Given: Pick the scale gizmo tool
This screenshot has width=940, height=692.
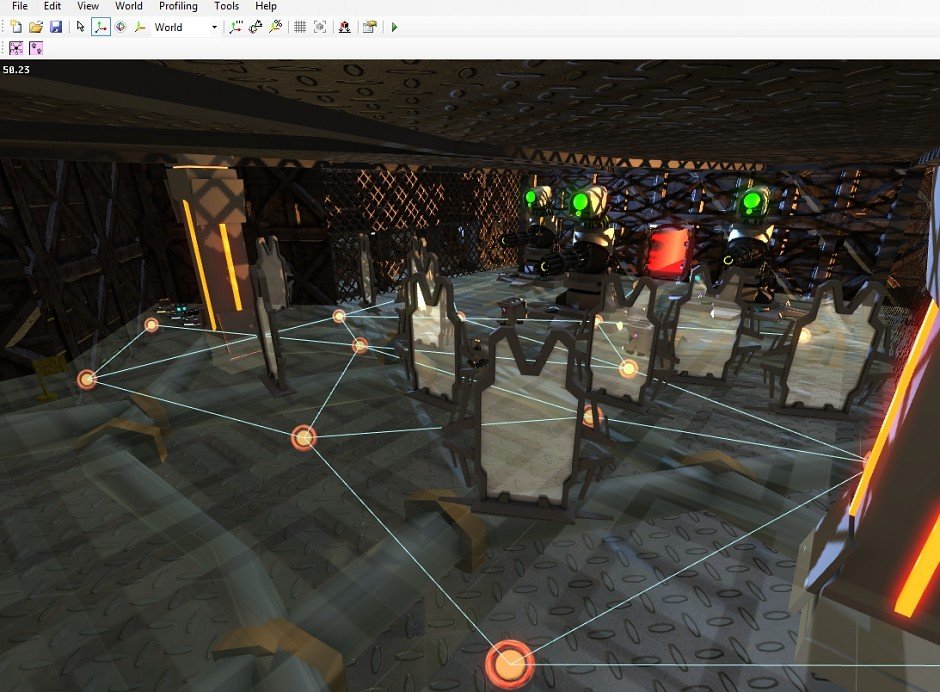Looking at the screenshot, I should pos(139,27).
